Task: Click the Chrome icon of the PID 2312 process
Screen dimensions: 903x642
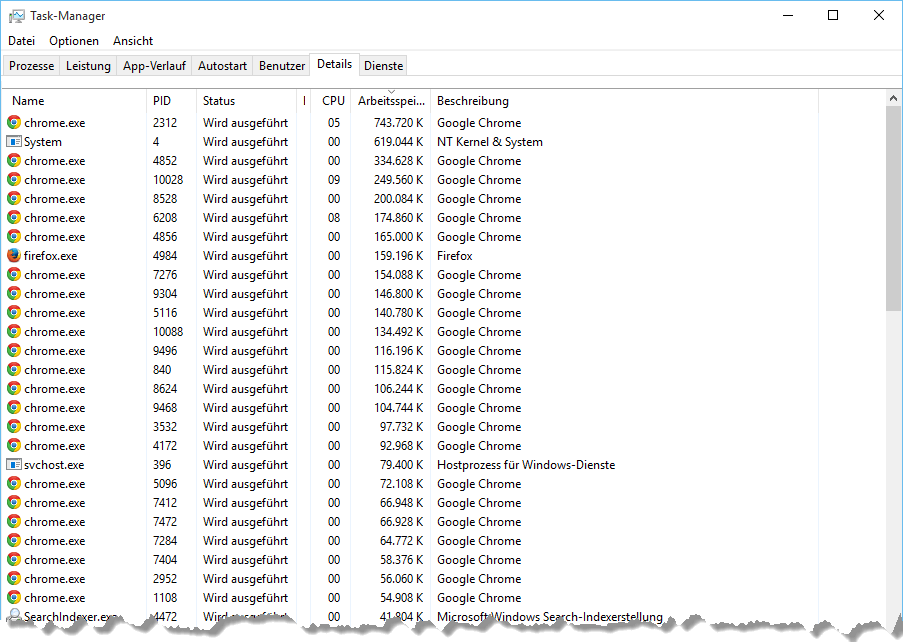Action: (x=14, y=122)
